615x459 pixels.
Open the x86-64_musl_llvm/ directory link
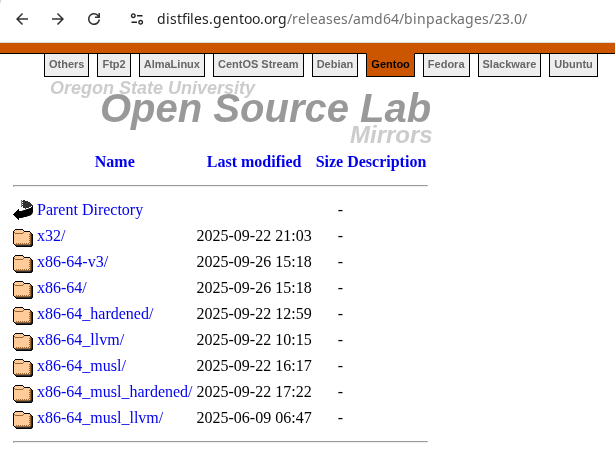[x=100, y=418]
